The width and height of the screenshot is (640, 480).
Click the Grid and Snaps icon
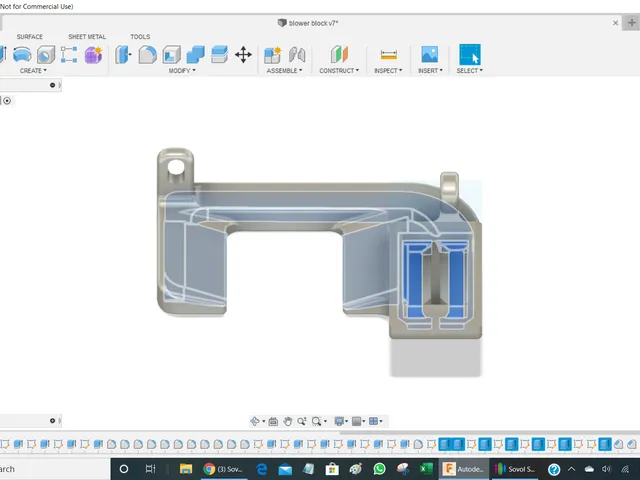[356, 421]
